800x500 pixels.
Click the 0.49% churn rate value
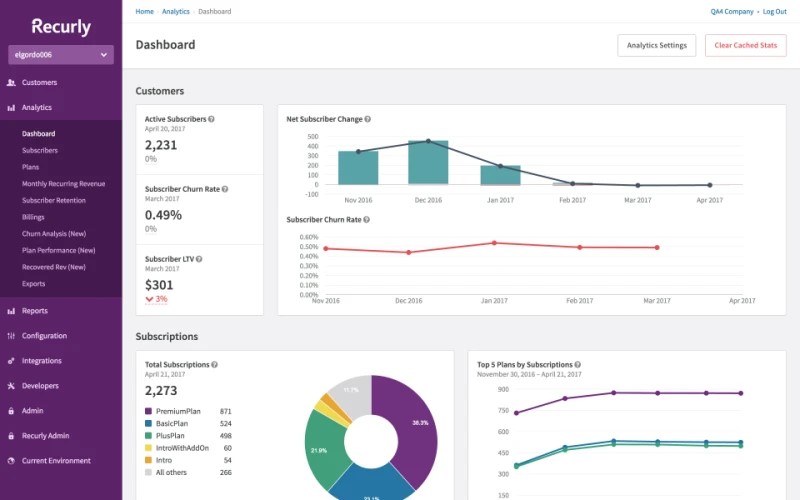[163, 215]
